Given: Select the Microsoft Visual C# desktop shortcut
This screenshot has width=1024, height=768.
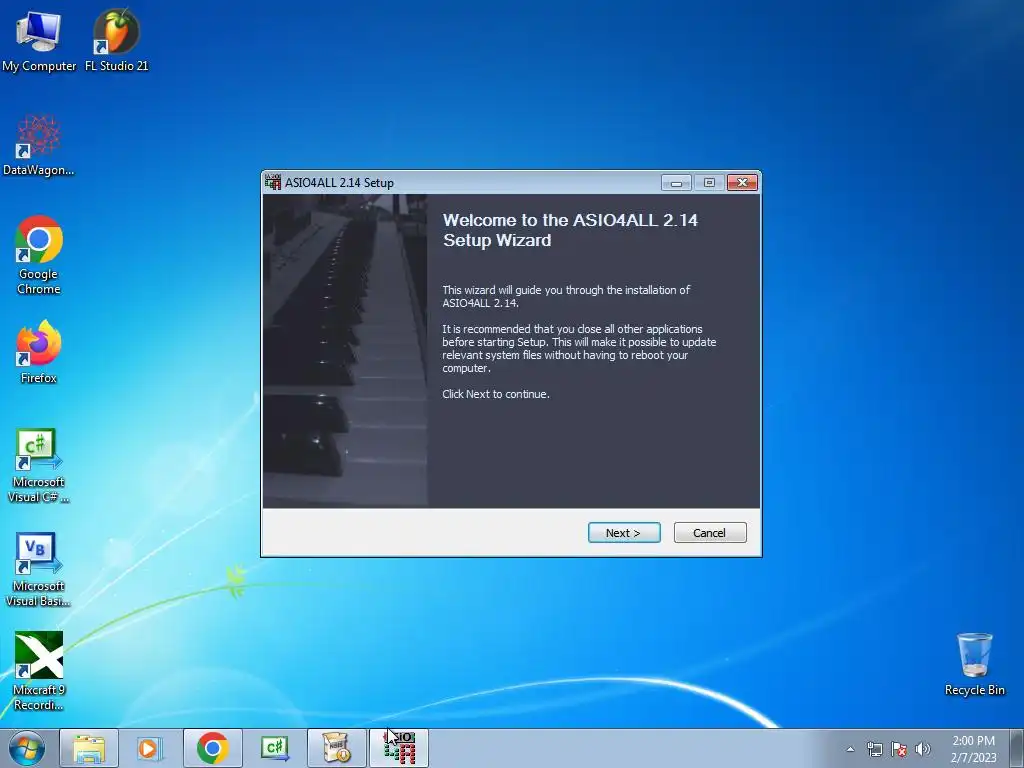Looking at the screenshot, I should click(x=39, y=466).
